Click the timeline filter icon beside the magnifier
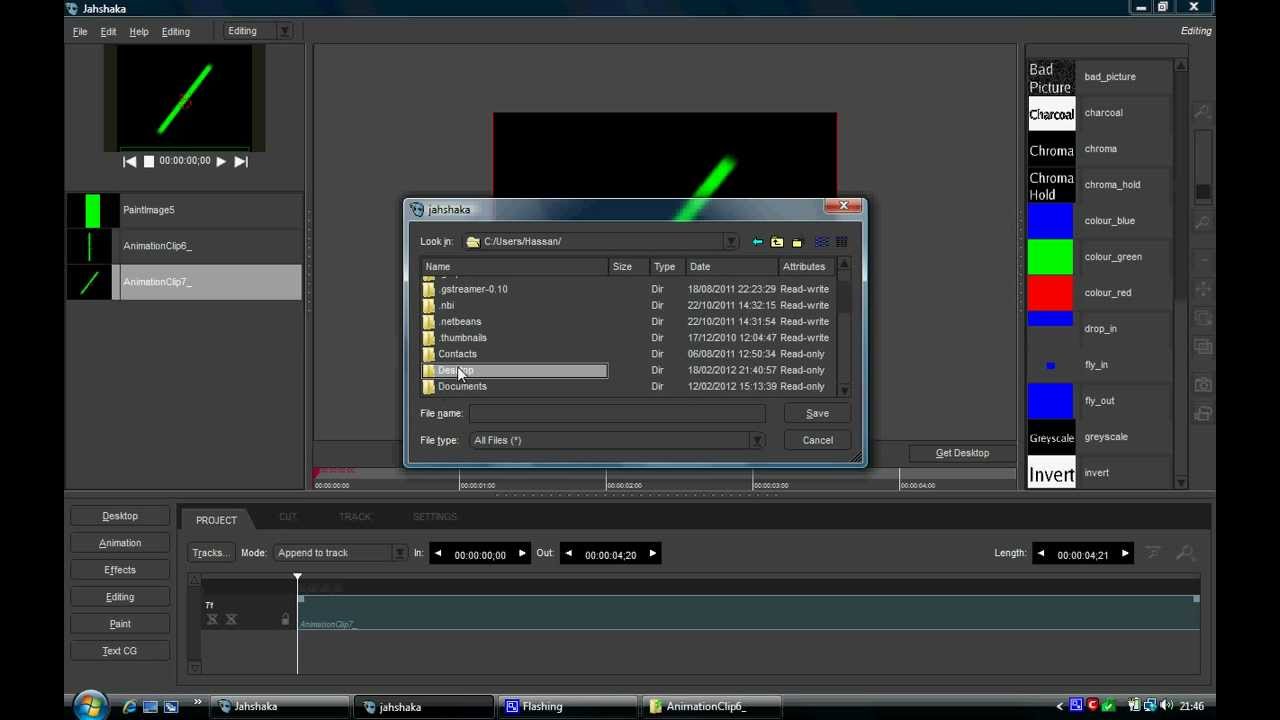This screenshot has width=1280, height=720. click(1153, 553)
